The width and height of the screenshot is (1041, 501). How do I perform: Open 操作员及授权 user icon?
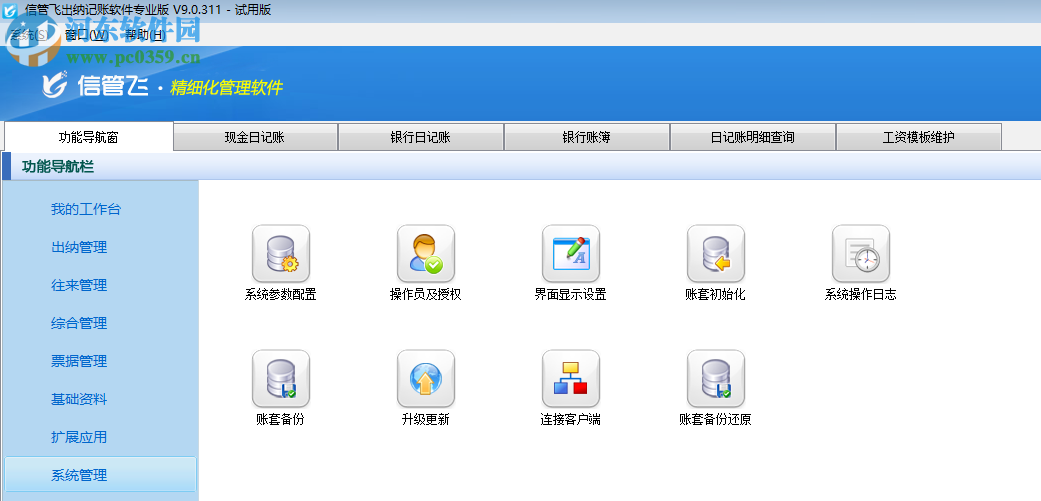click(x=426, y=253)
